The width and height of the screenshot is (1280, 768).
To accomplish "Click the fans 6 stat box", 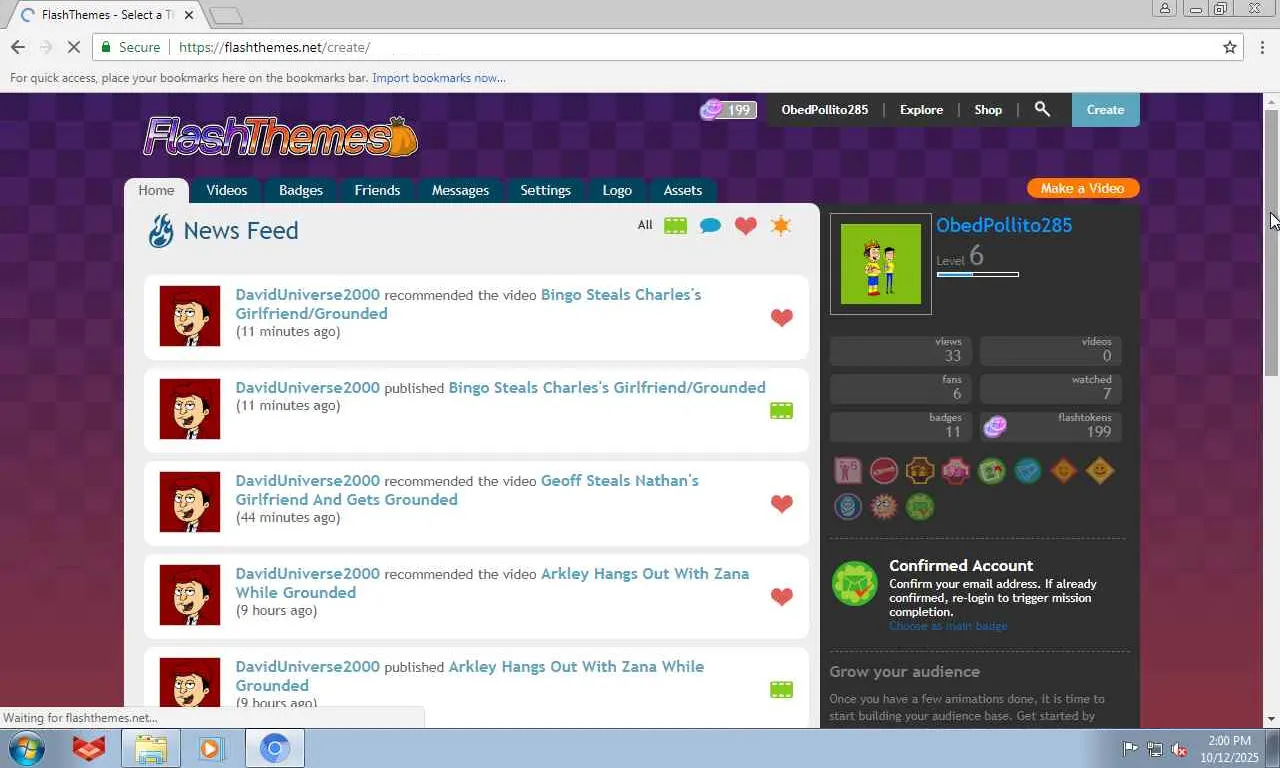I will tap(901, 388).
